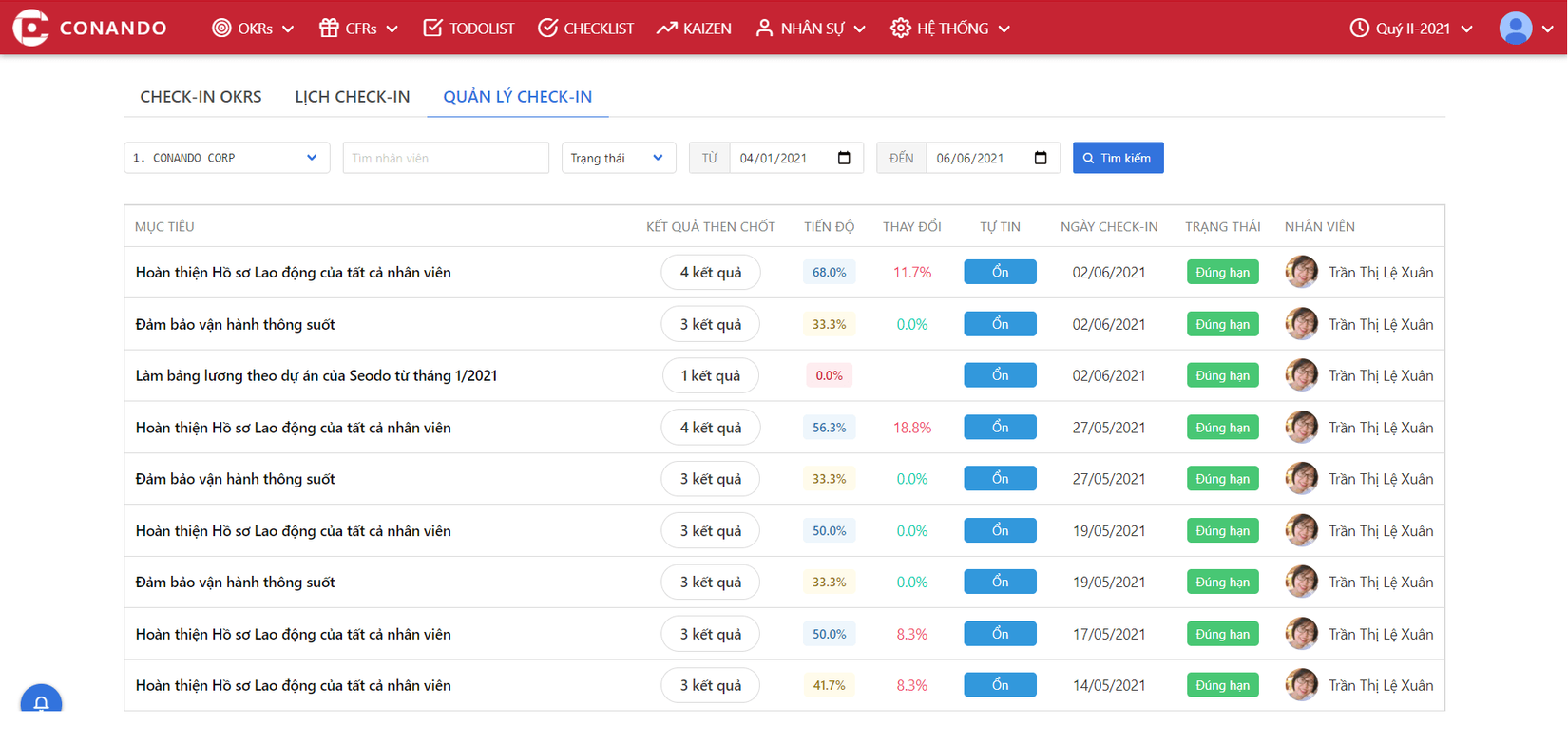The height and width of the screenshot is (745, 1568).
Task: Open the 1. CONANDO CORP company selector
Action: [x=226, y=158]
